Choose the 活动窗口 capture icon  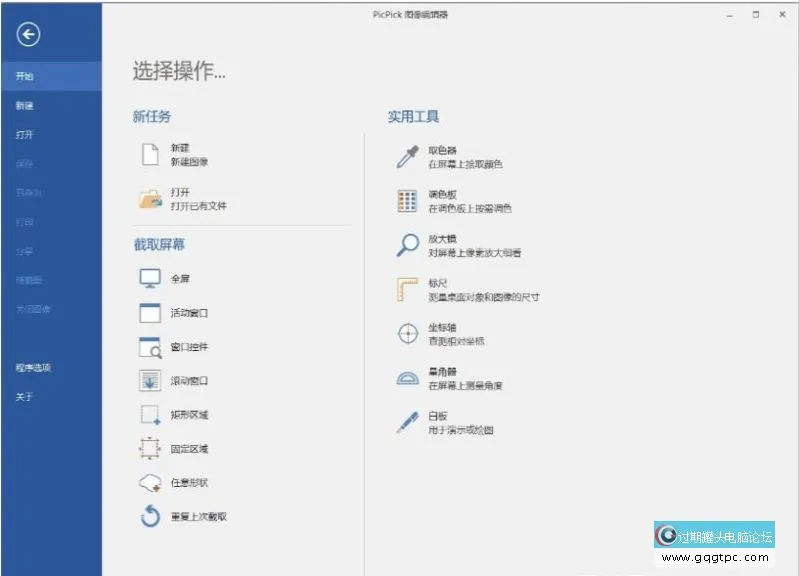coord(150,312)
